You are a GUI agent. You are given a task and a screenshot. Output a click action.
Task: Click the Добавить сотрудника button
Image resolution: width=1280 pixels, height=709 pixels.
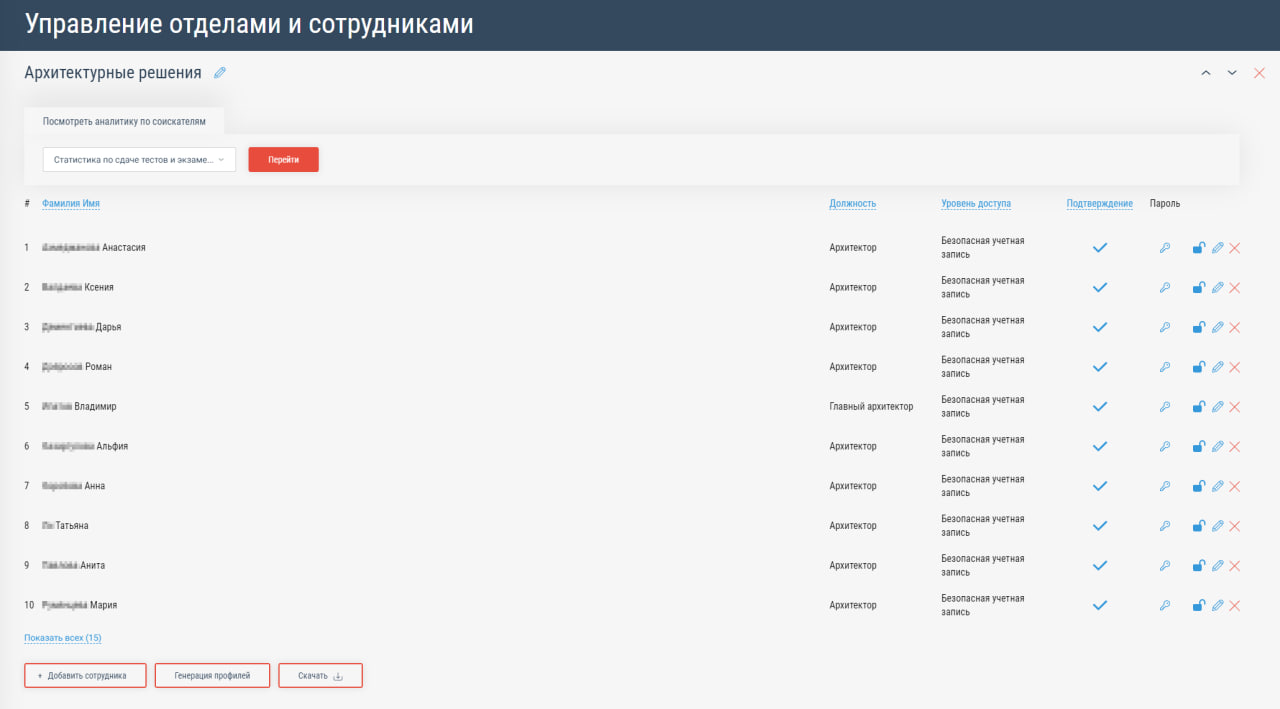click(x=85, y=676)
